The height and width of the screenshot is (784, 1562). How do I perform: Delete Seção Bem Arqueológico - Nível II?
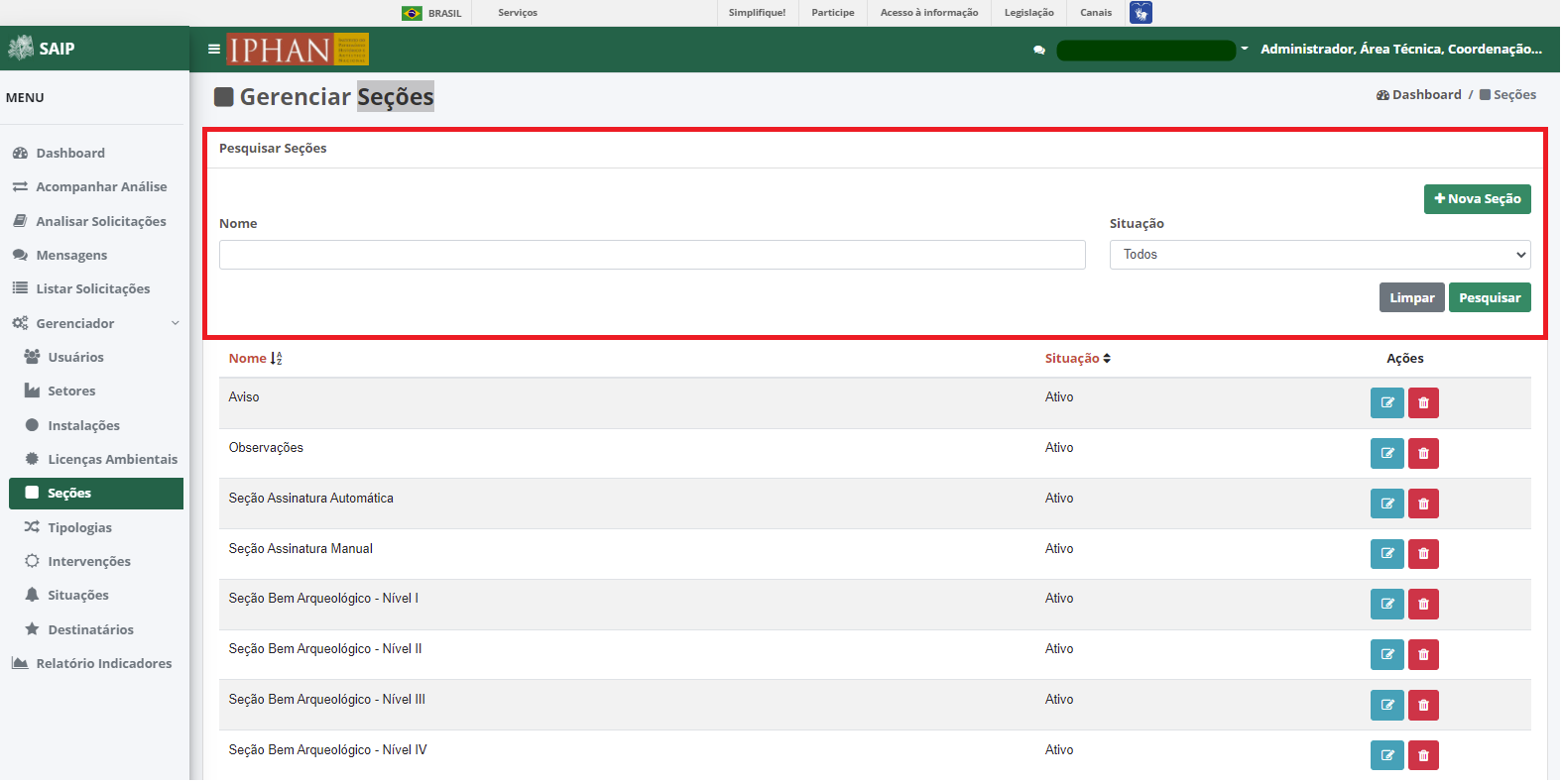click(x=1423, y=655)
